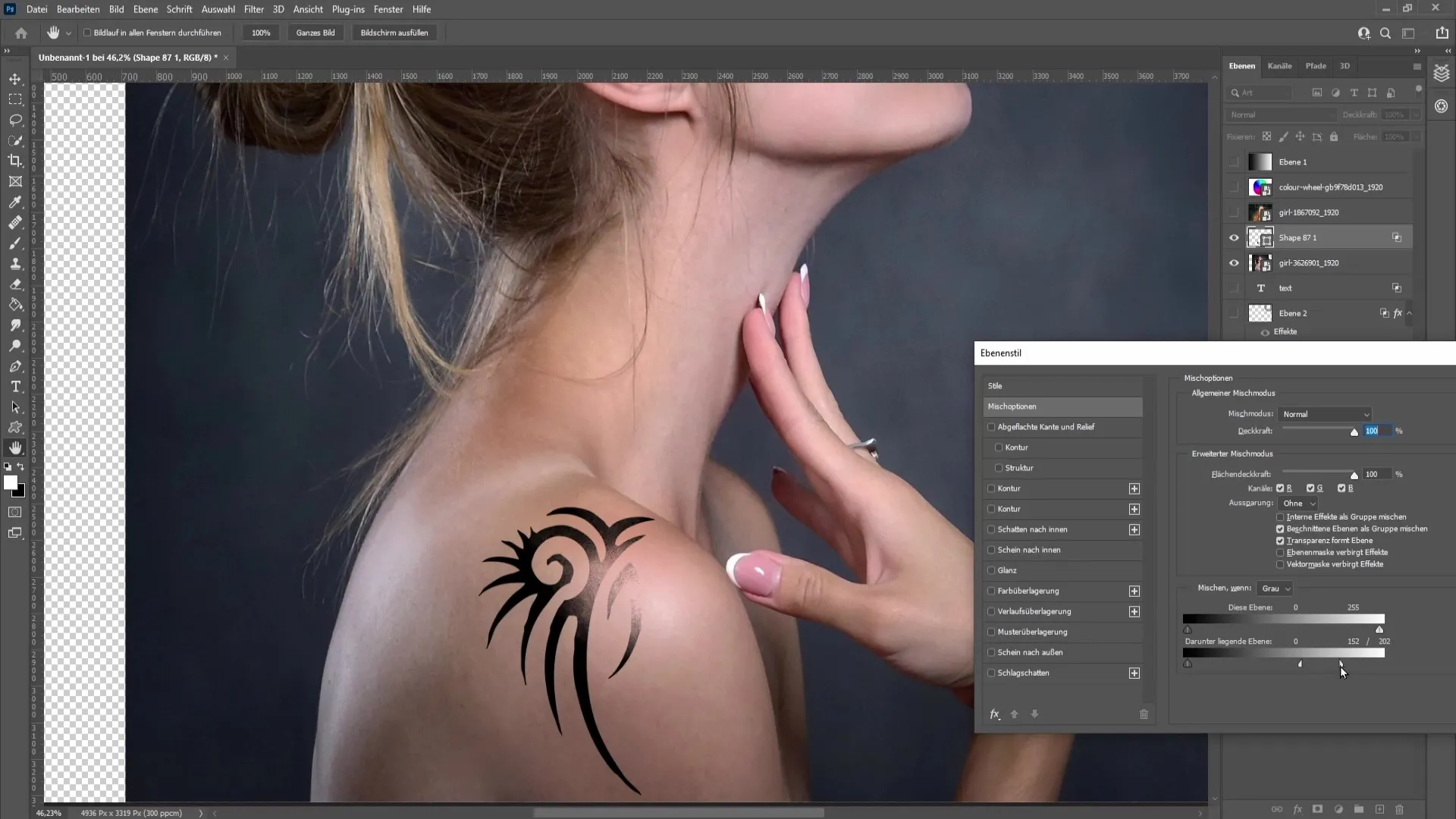
Task: Click the fx icon in Ebenenstil dialog
Action: click(995, 714)
